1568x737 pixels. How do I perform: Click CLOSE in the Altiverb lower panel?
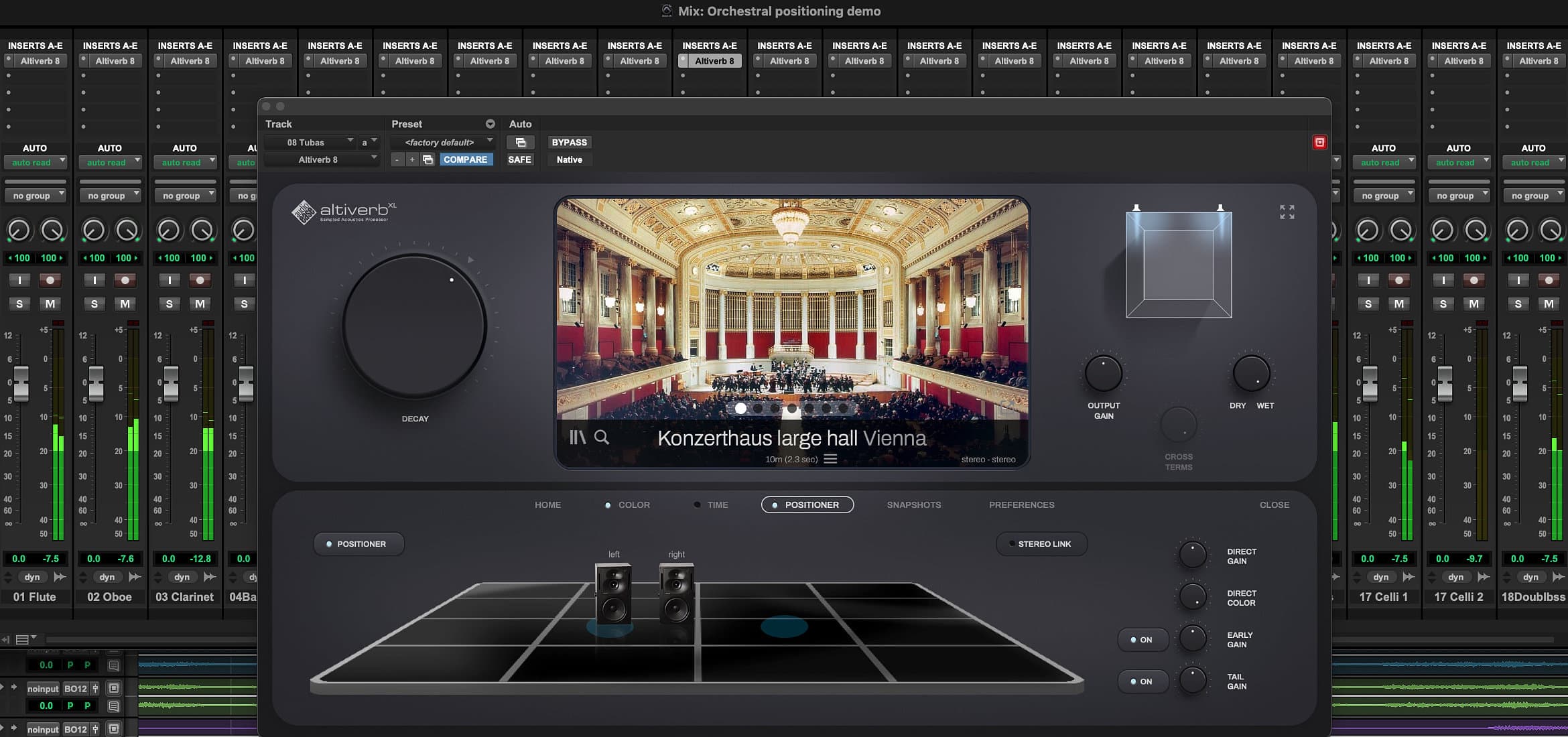1274,505
